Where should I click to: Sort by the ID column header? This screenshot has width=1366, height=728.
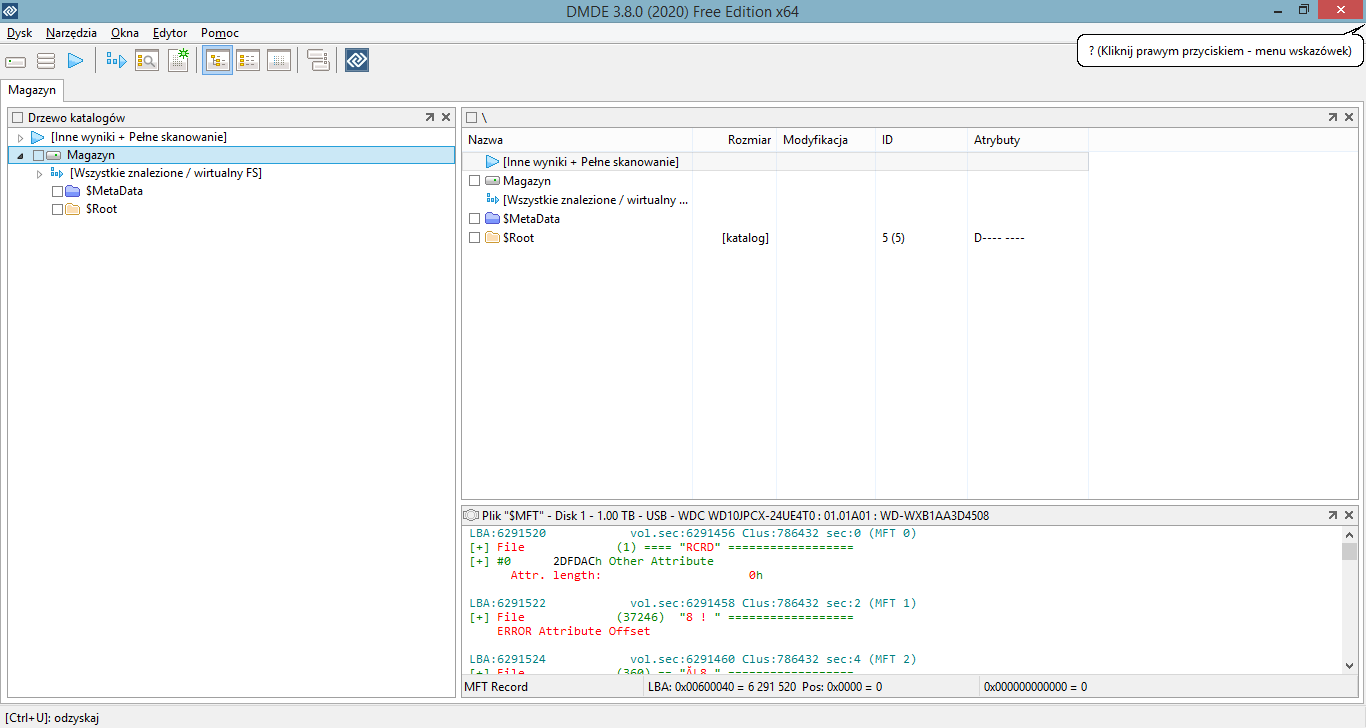coord(922,140)
